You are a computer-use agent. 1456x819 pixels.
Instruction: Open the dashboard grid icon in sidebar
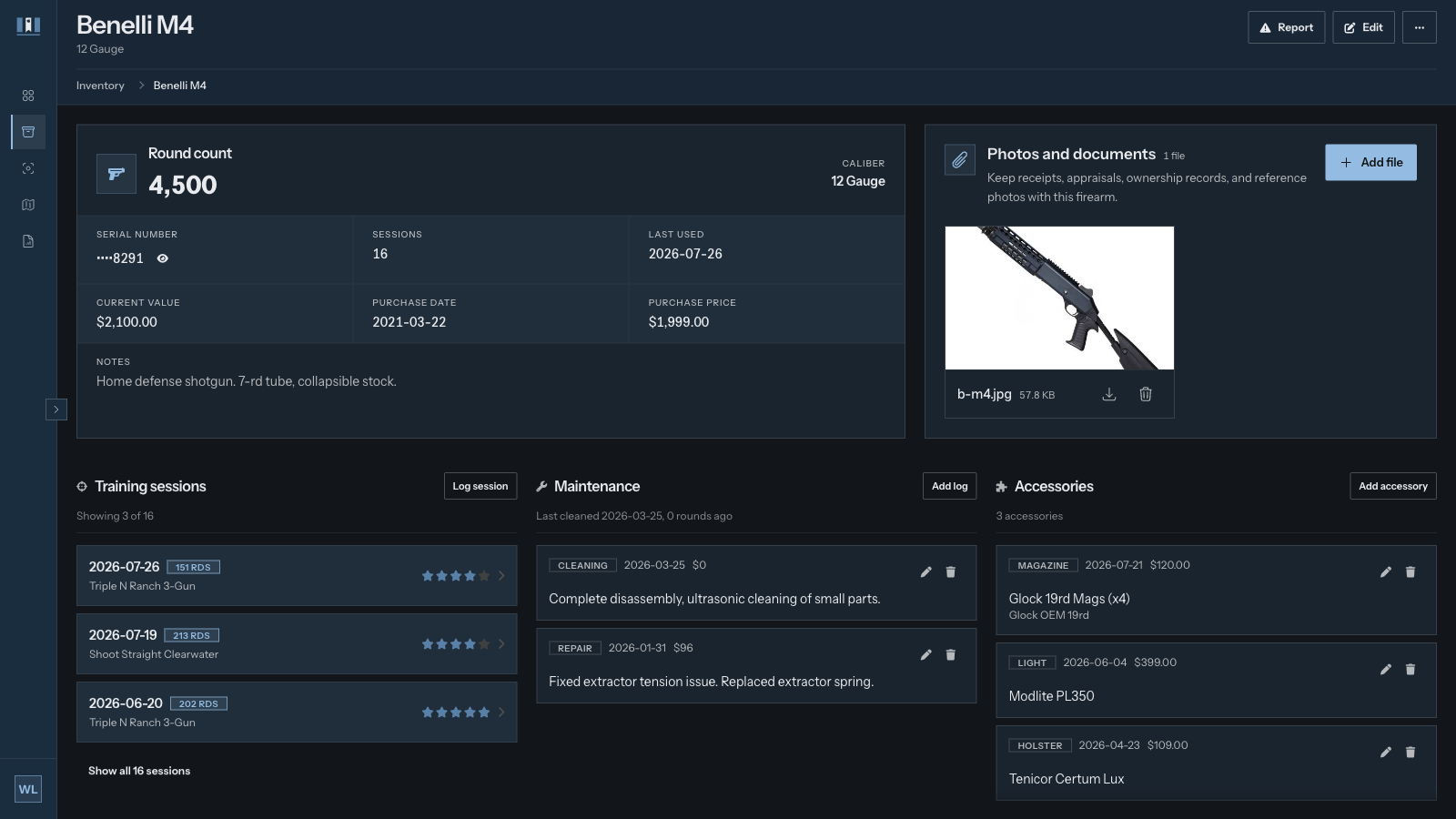click(x=28, y=96)
